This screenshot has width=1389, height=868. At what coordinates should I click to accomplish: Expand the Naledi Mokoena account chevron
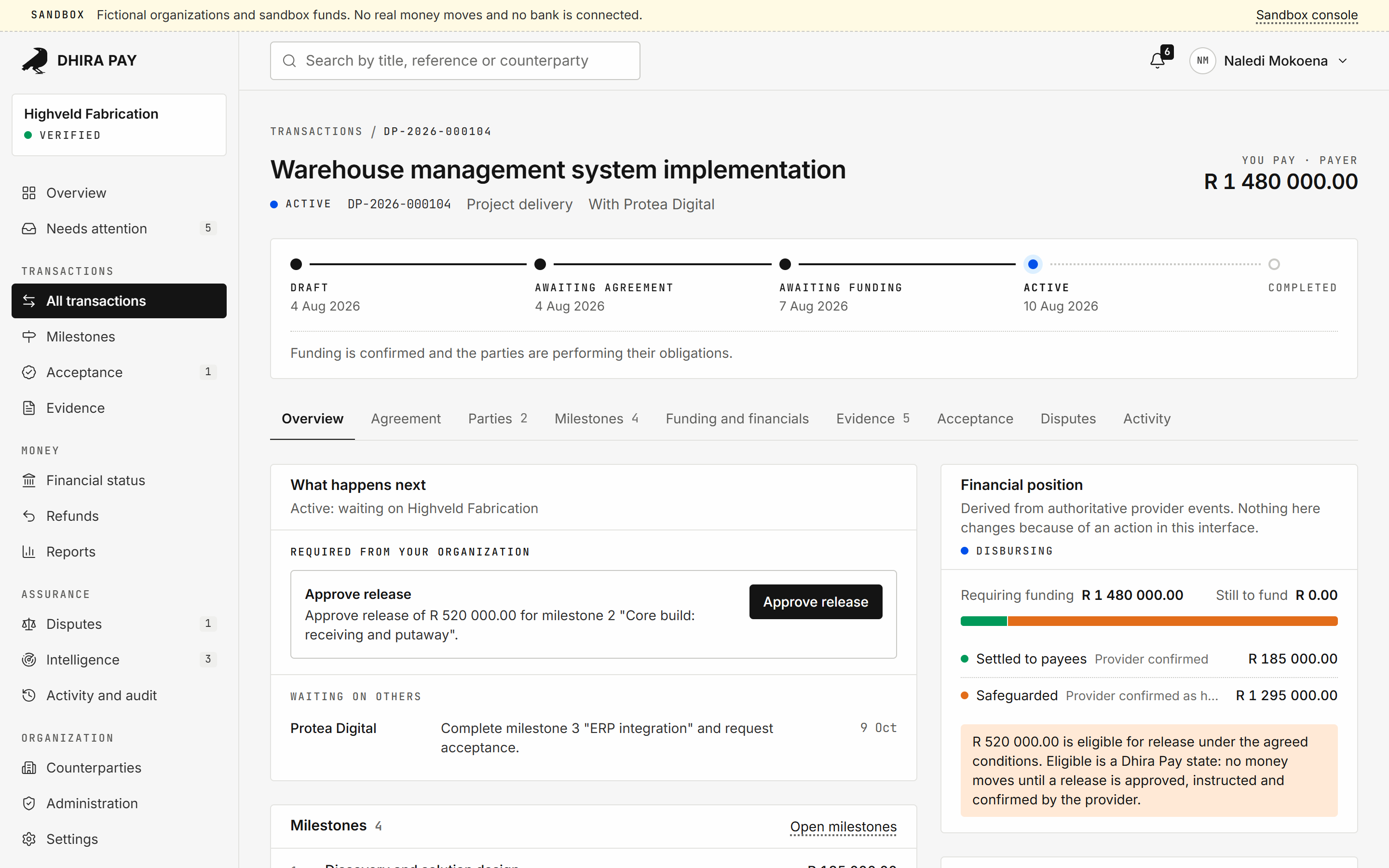point(1343,60)
